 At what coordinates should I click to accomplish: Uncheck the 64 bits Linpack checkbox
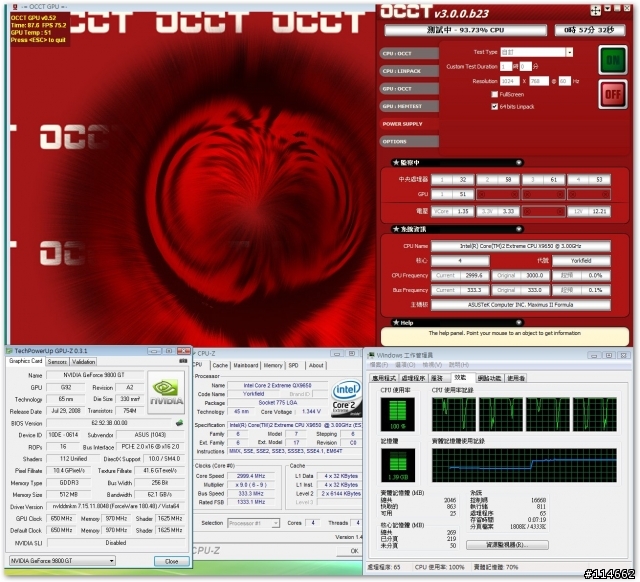(x=495, y=107)
